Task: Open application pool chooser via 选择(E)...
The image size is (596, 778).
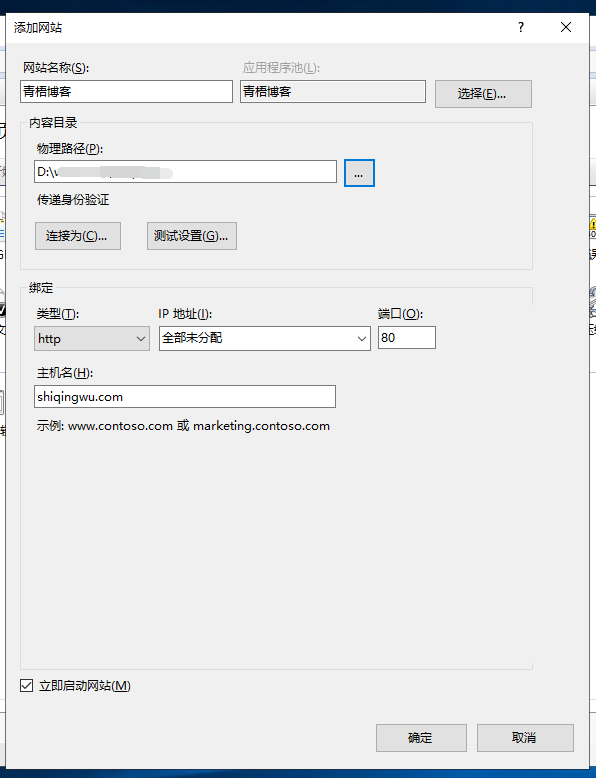Action: (x=483, y=94)
